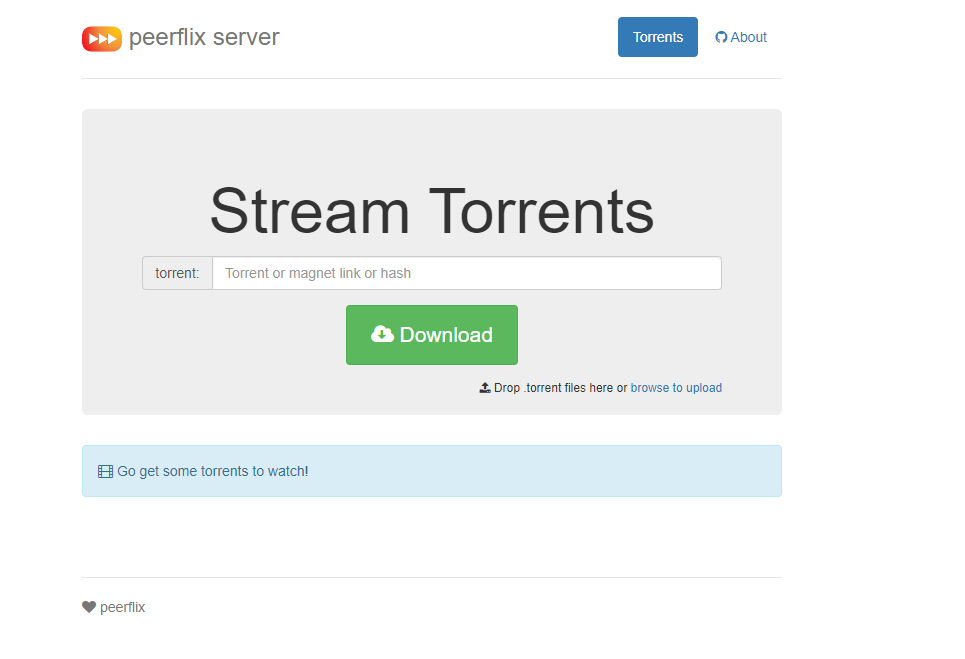Click the peerflix server title text
965x659 pixels.
pos(204,37)
